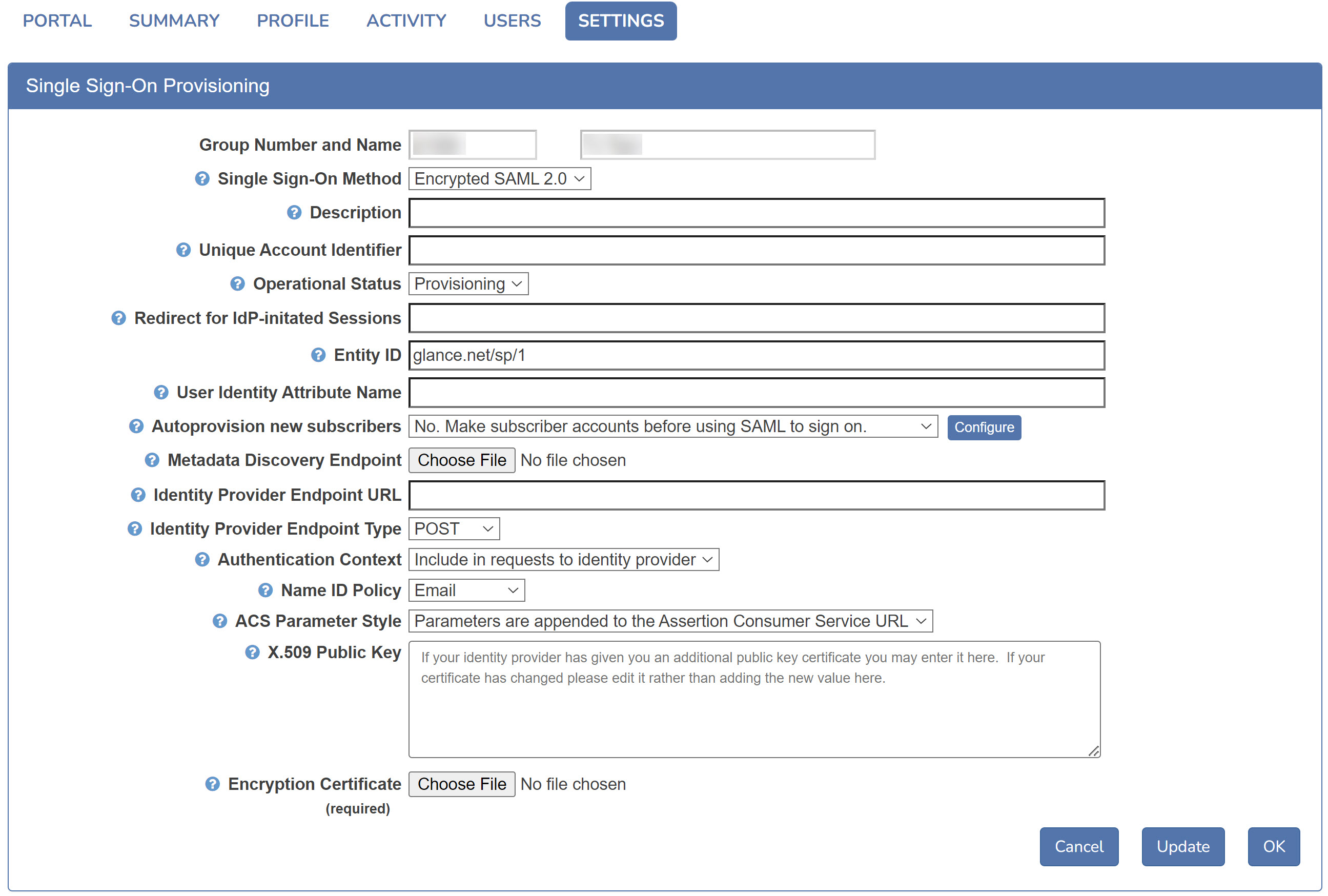
Task: Open Identity Provider Endpoint Type dropdown
Action: (x=454, y=528)
